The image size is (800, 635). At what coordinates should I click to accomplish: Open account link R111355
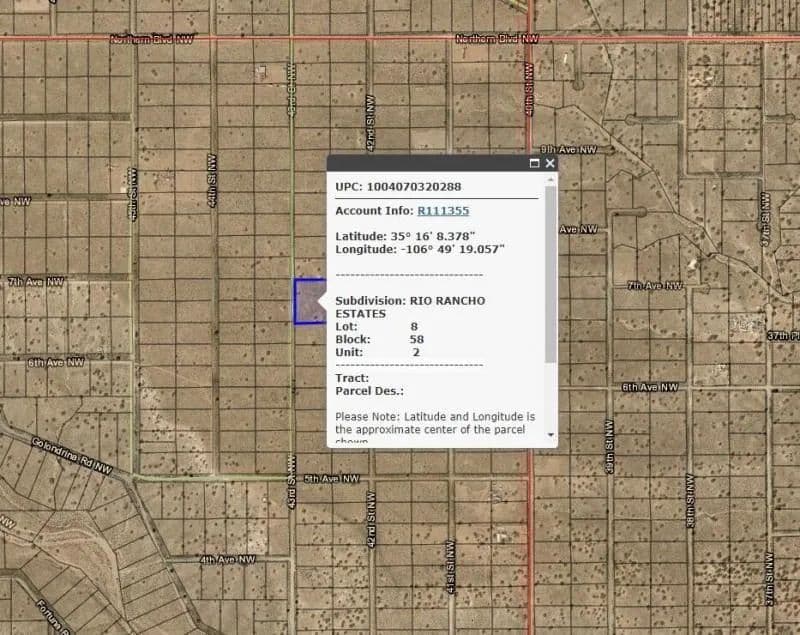[443, 211]
